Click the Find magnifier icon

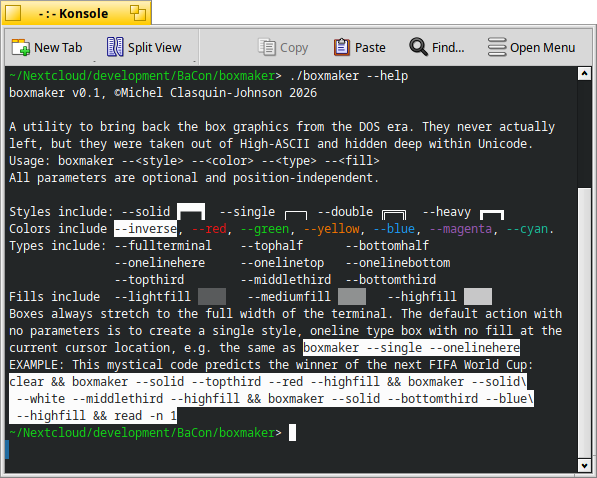coord(418,47)
